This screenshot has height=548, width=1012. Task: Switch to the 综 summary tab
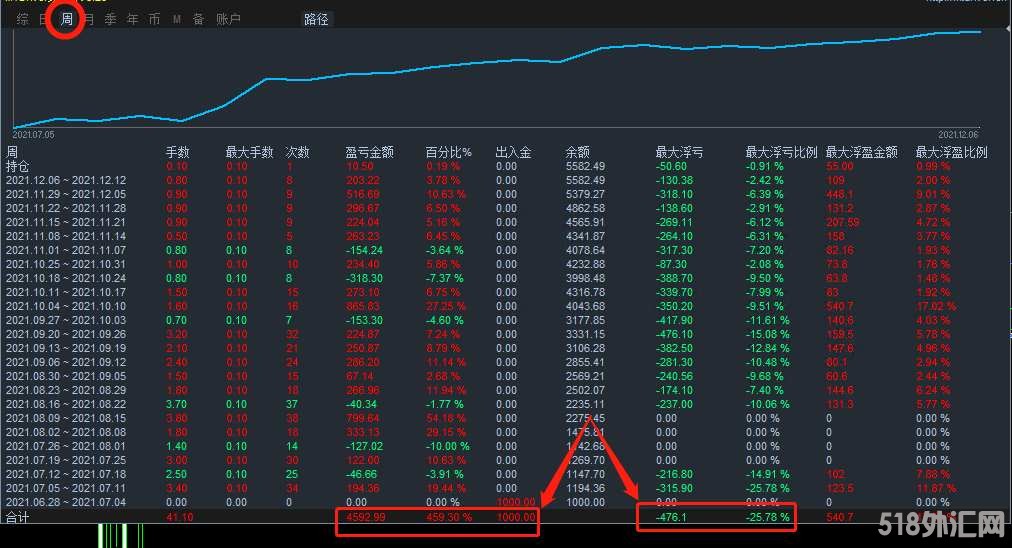tap(22, 19)
